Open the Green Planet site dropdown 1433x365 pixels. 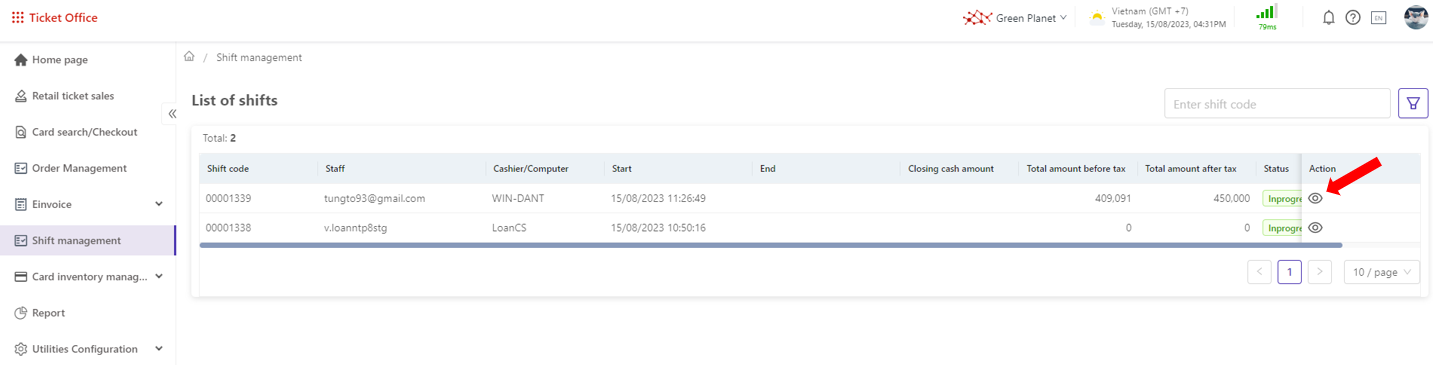pos(1015,18)
